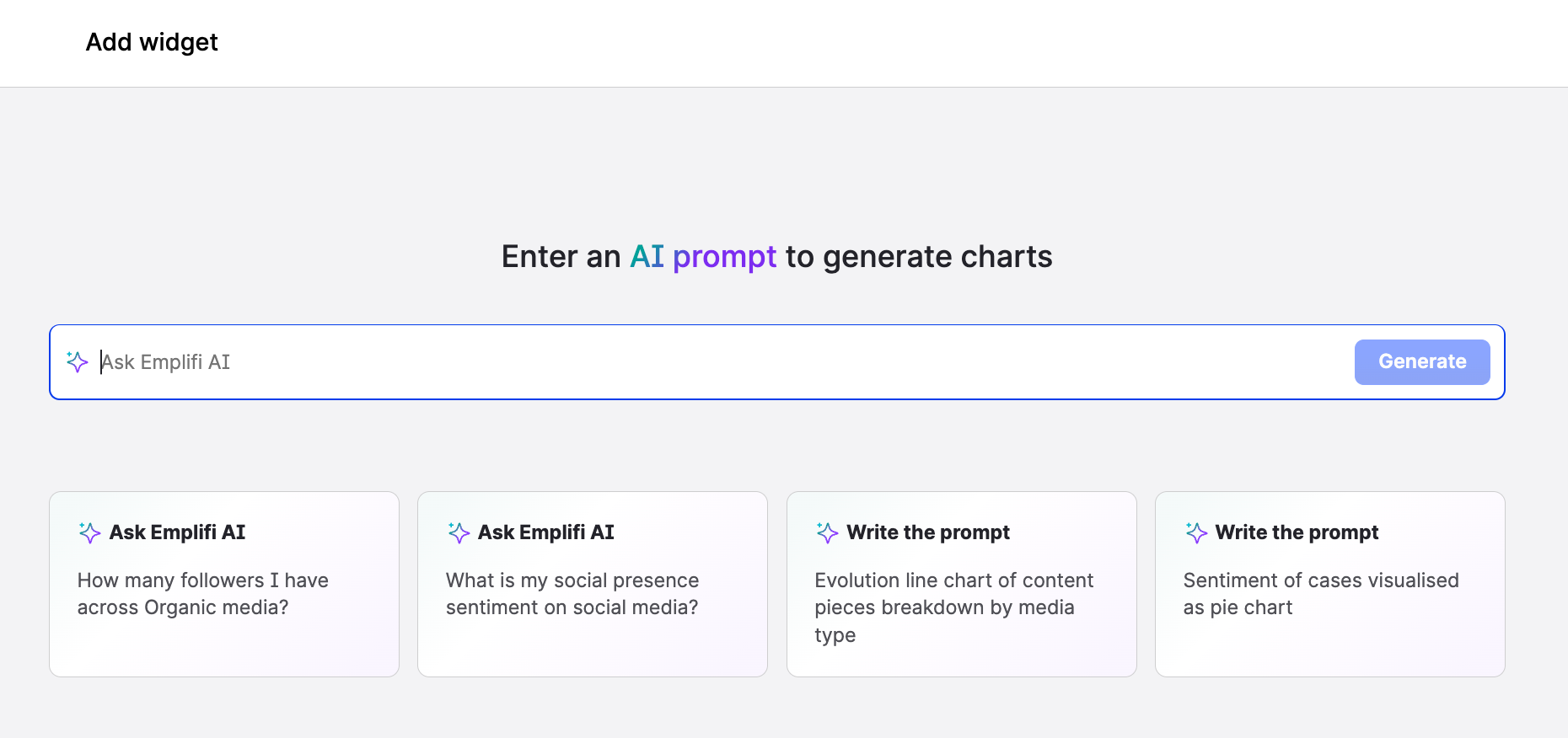Click inside the Ask Emplifi AI input field
The width and height of the screenshot is (1568, 738).
point(590,361)
